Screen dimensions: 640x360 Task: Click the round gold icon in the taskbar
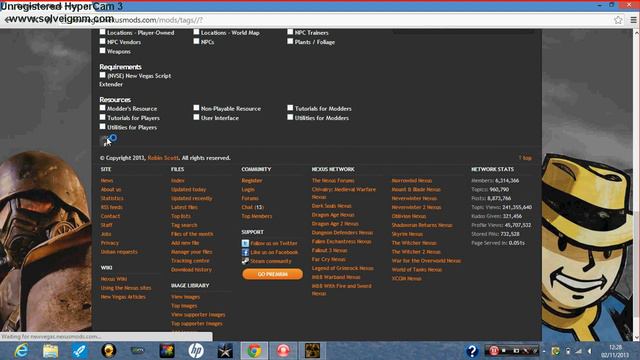click(109, 351)
